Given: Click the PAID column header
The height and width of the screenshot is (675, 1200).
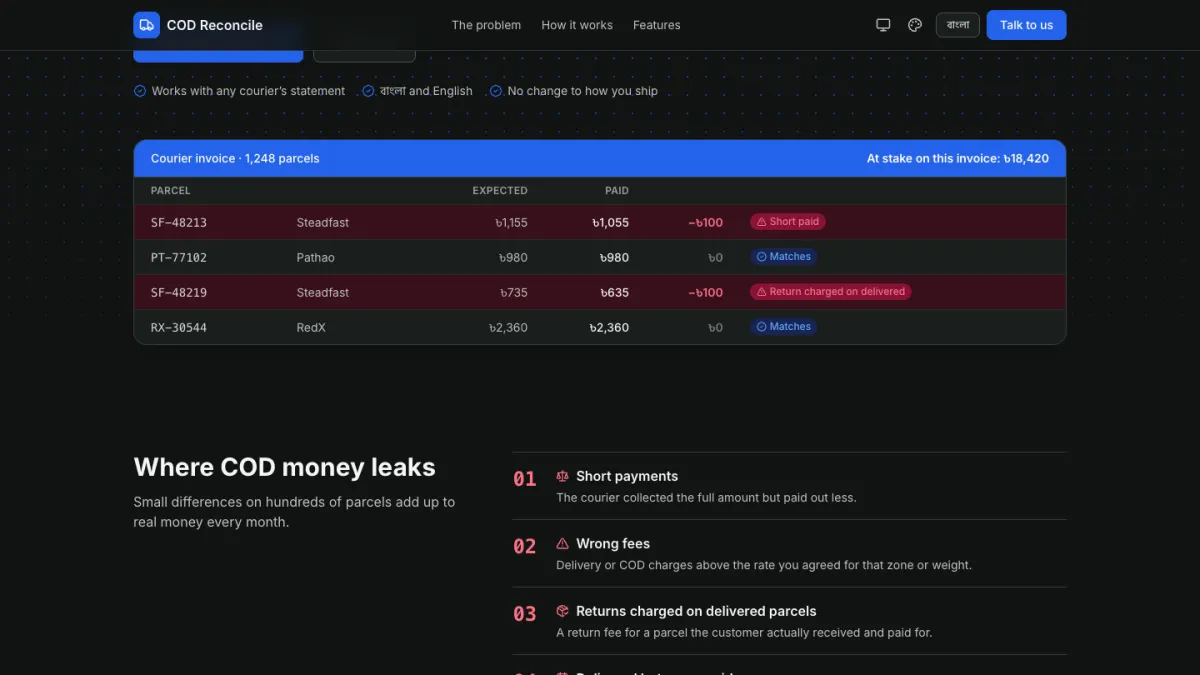Looking at the screenshot, I should tap(617, 191).
